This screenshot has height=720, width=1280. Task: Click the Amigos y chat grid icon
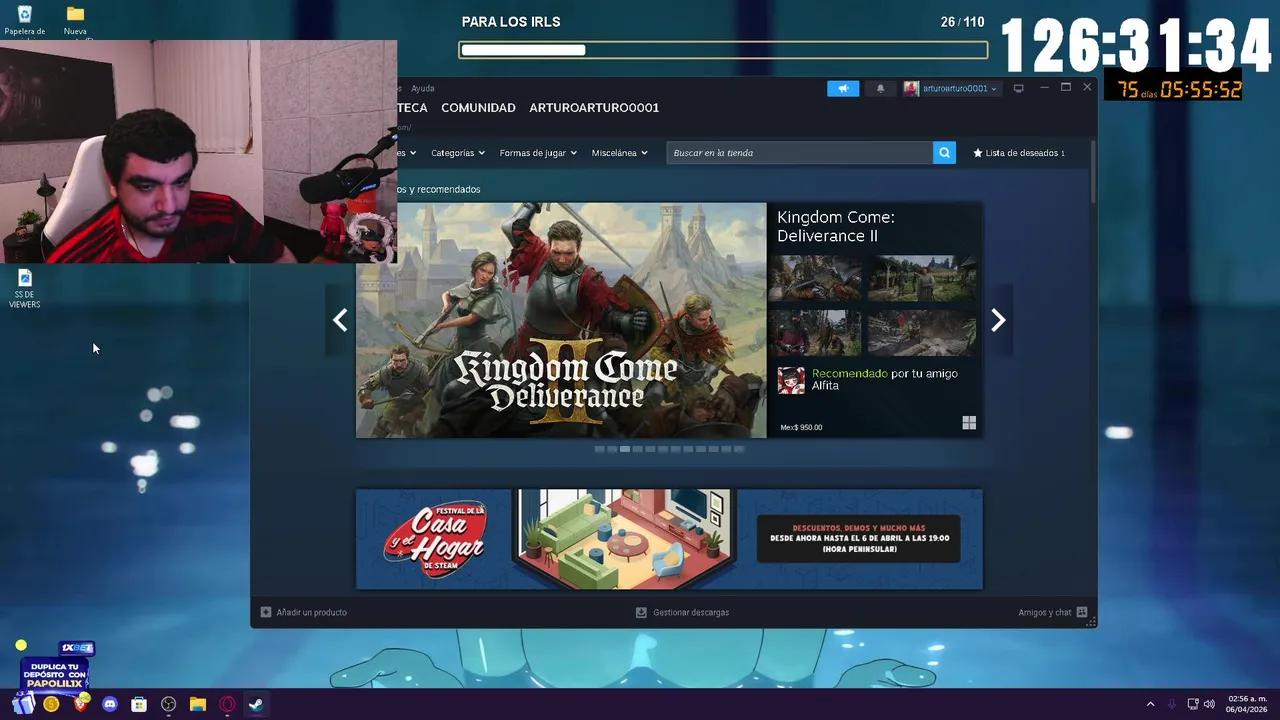[1082, 612]
